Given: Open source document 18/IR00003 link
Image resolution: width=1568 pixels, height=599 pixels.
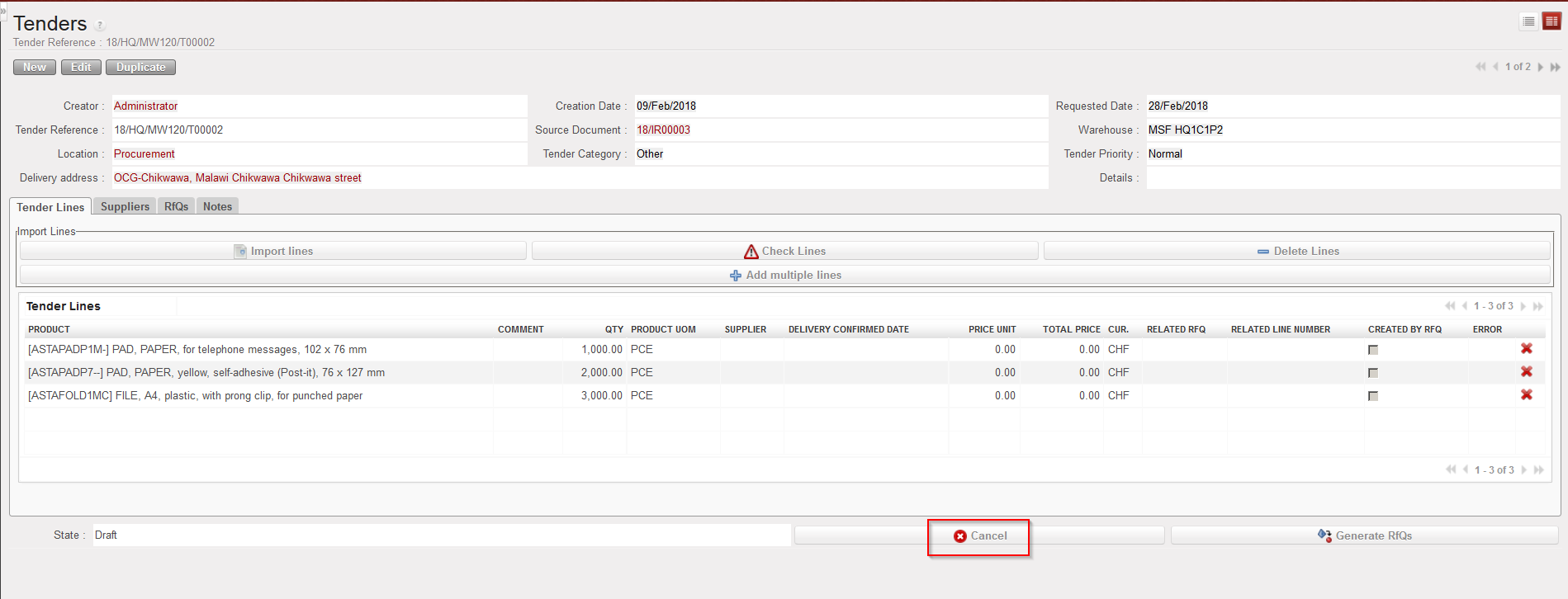Looking at the screenshot, I should pos(663,130).
